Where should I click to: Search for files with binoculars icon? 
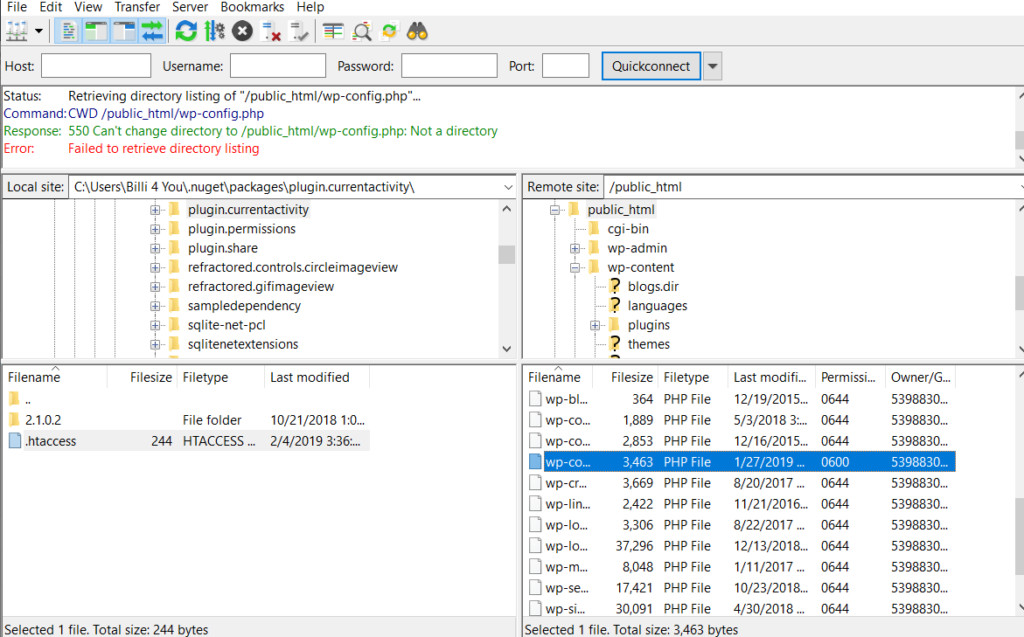417,31
